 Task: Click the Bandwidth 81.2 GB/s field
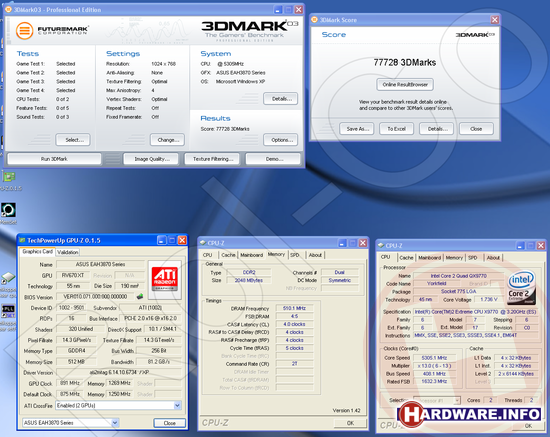[159, 361]
